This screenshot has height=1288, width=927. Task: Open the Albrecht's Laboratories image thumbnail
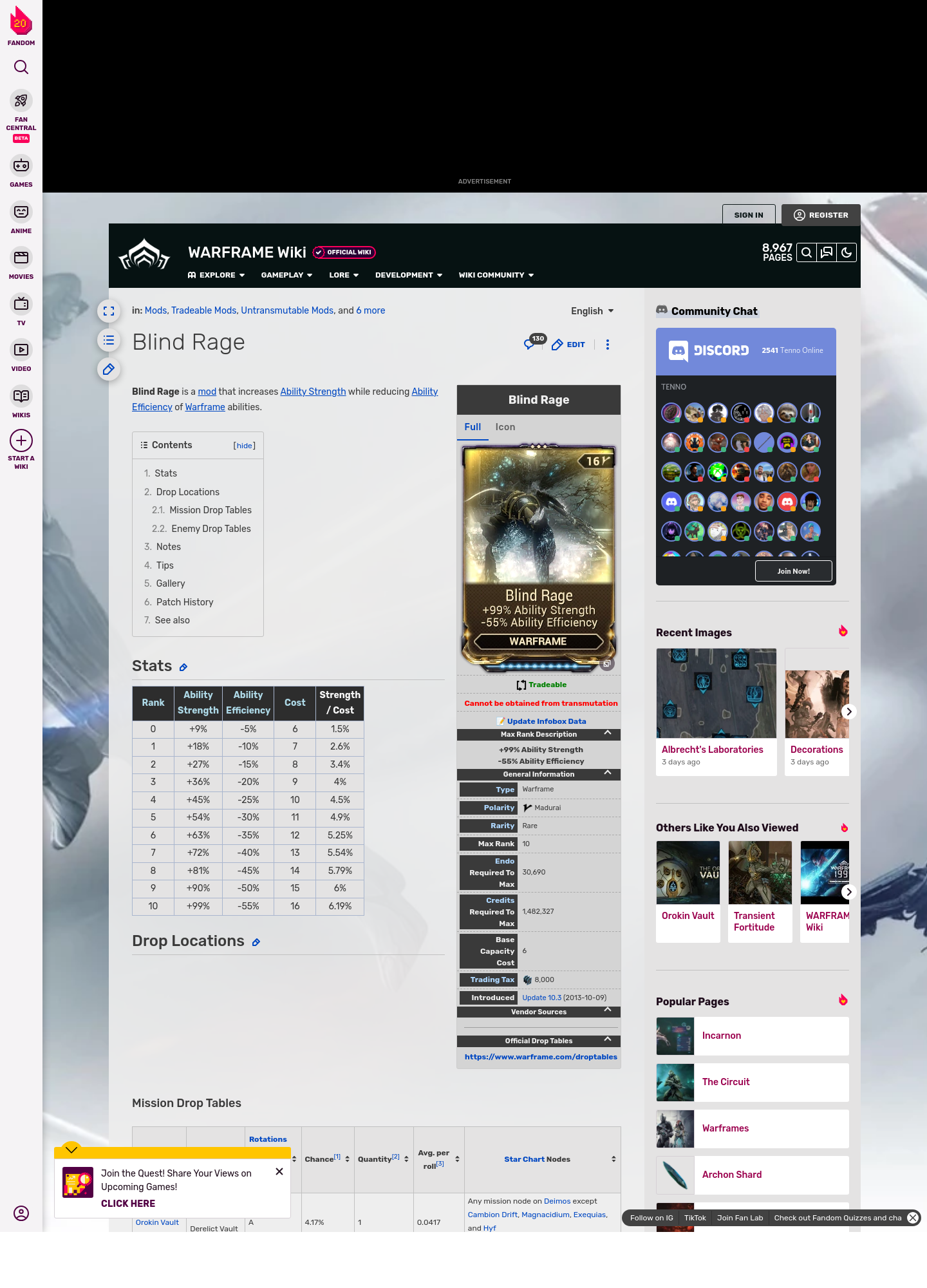pyautogui.click(x=716, y=693)
